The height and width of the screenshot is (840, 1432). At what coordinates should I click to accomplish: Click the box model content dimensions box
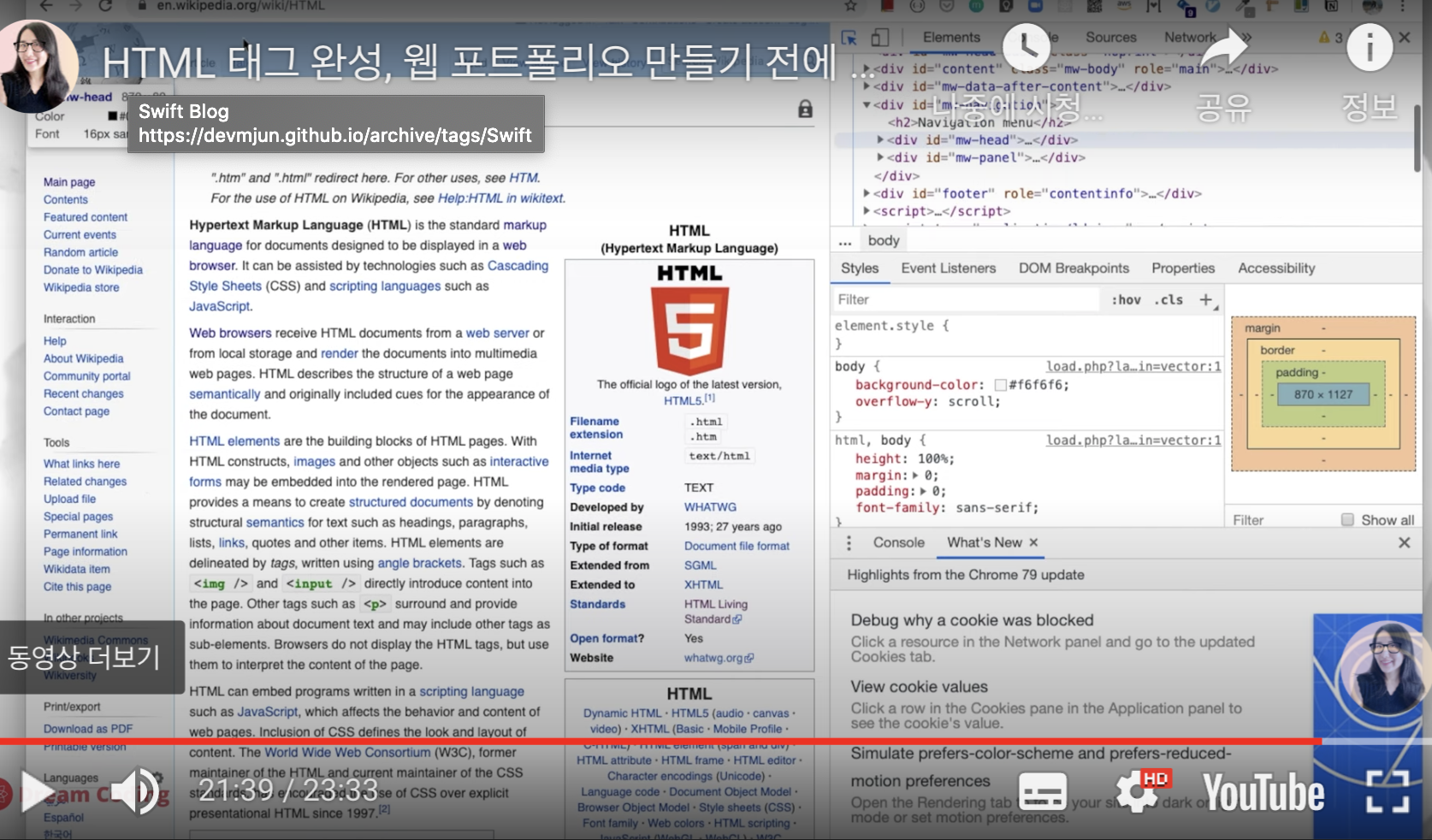click(x=1323, y=394)
